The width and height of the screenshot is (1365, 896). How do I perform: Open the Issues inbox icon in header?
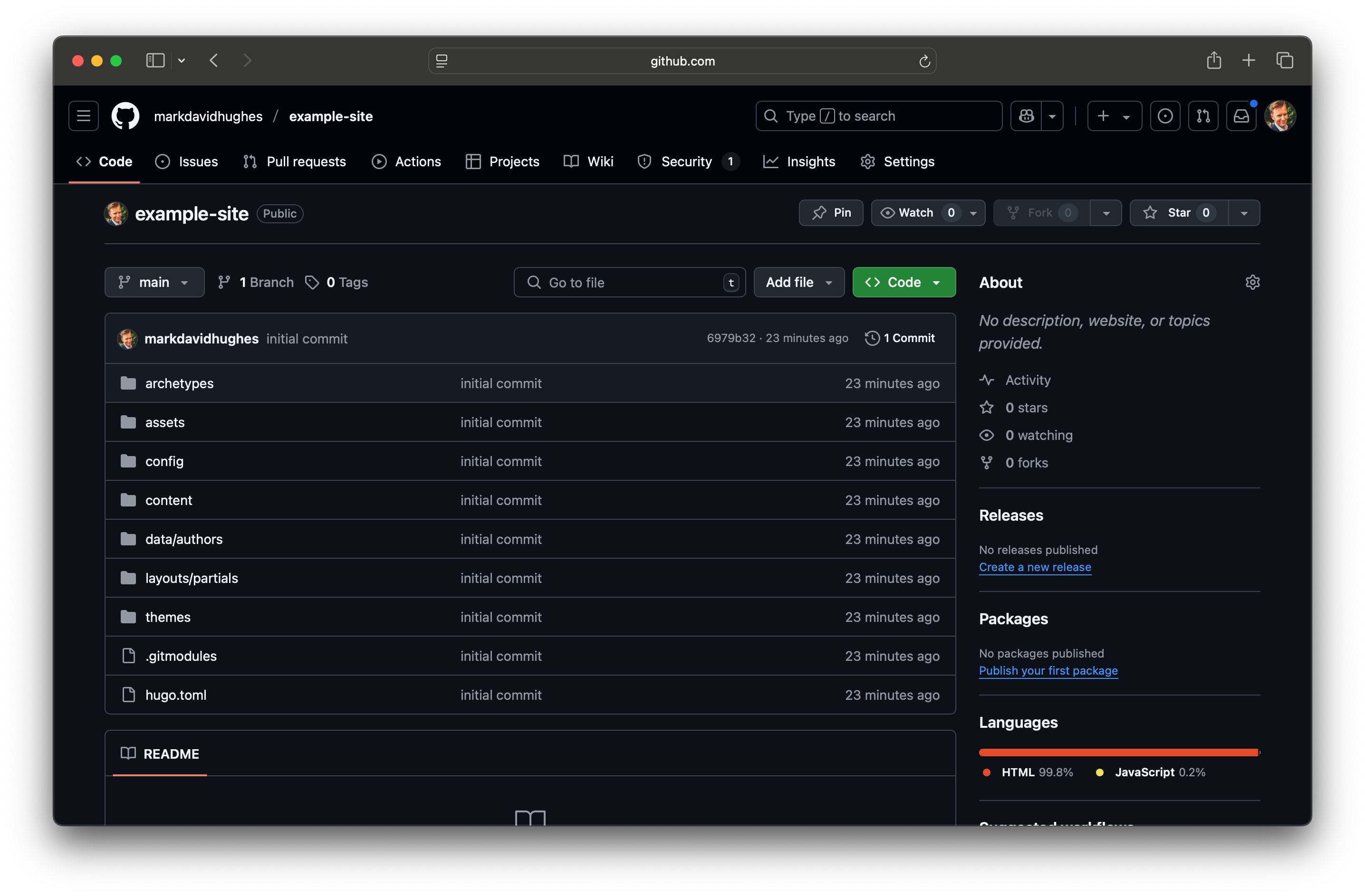pyautogui.click(x=1165, y=116)
